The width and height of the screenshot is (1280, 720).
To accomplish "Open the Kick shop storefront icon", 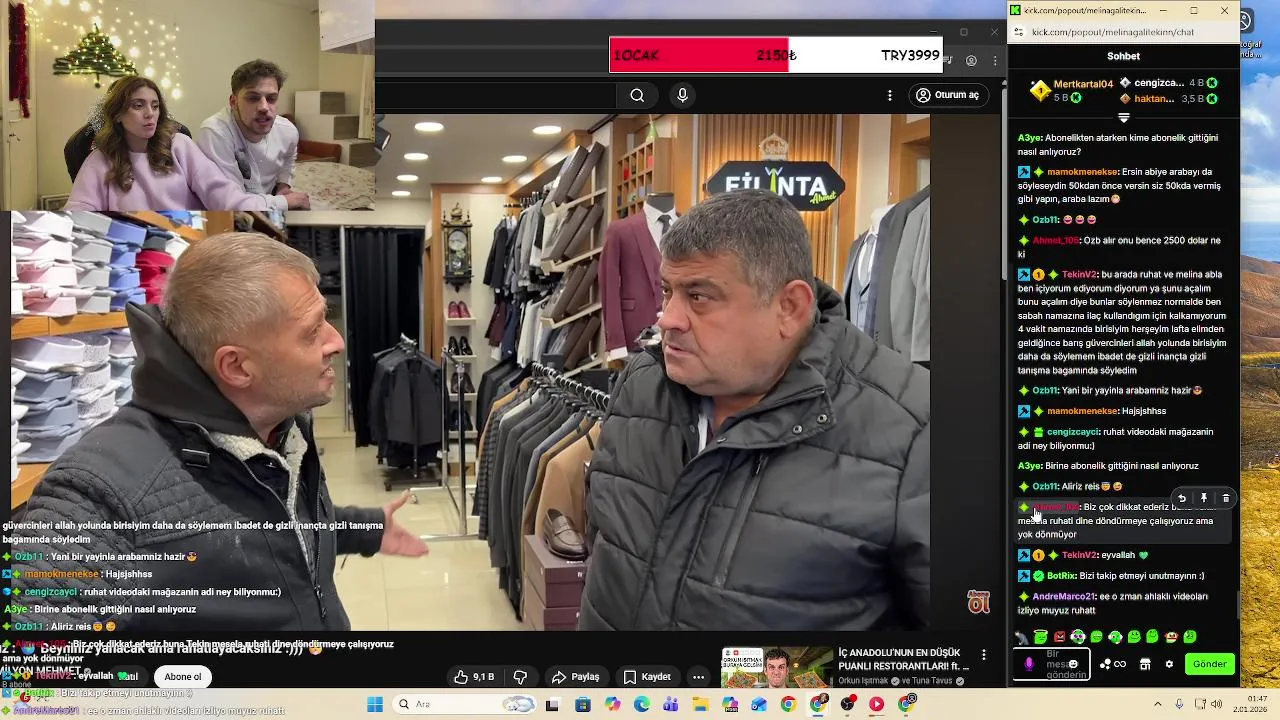I will click(x=1145, y=664).
